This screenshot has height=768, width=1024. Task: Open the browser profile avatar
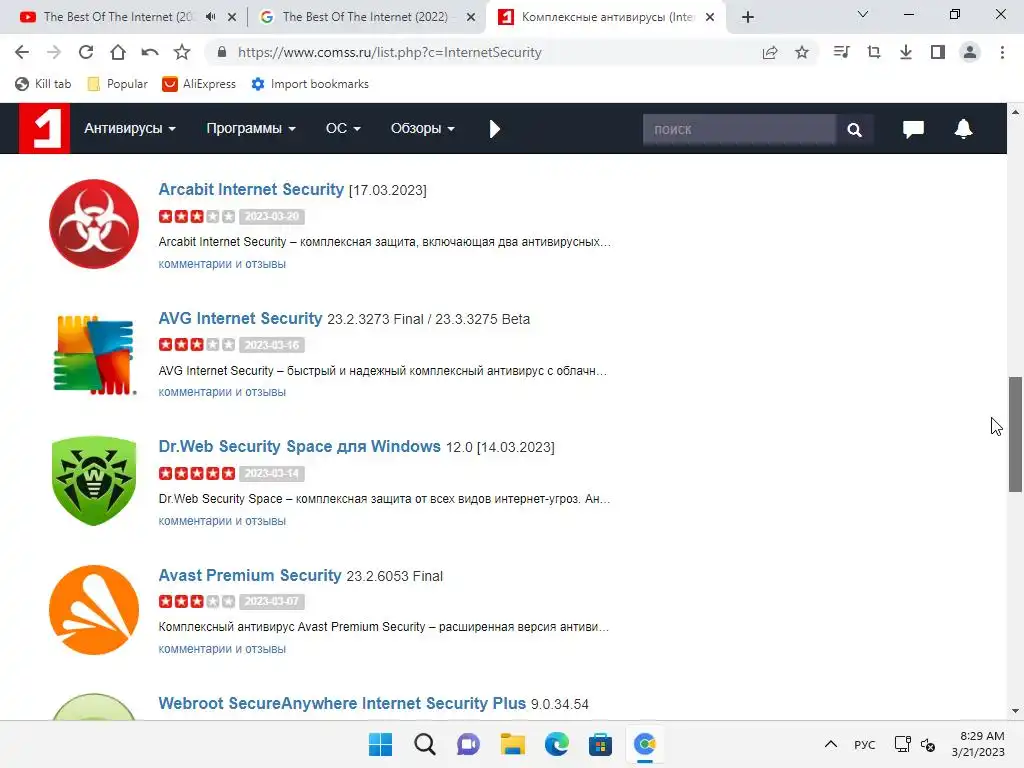[970, 52]
